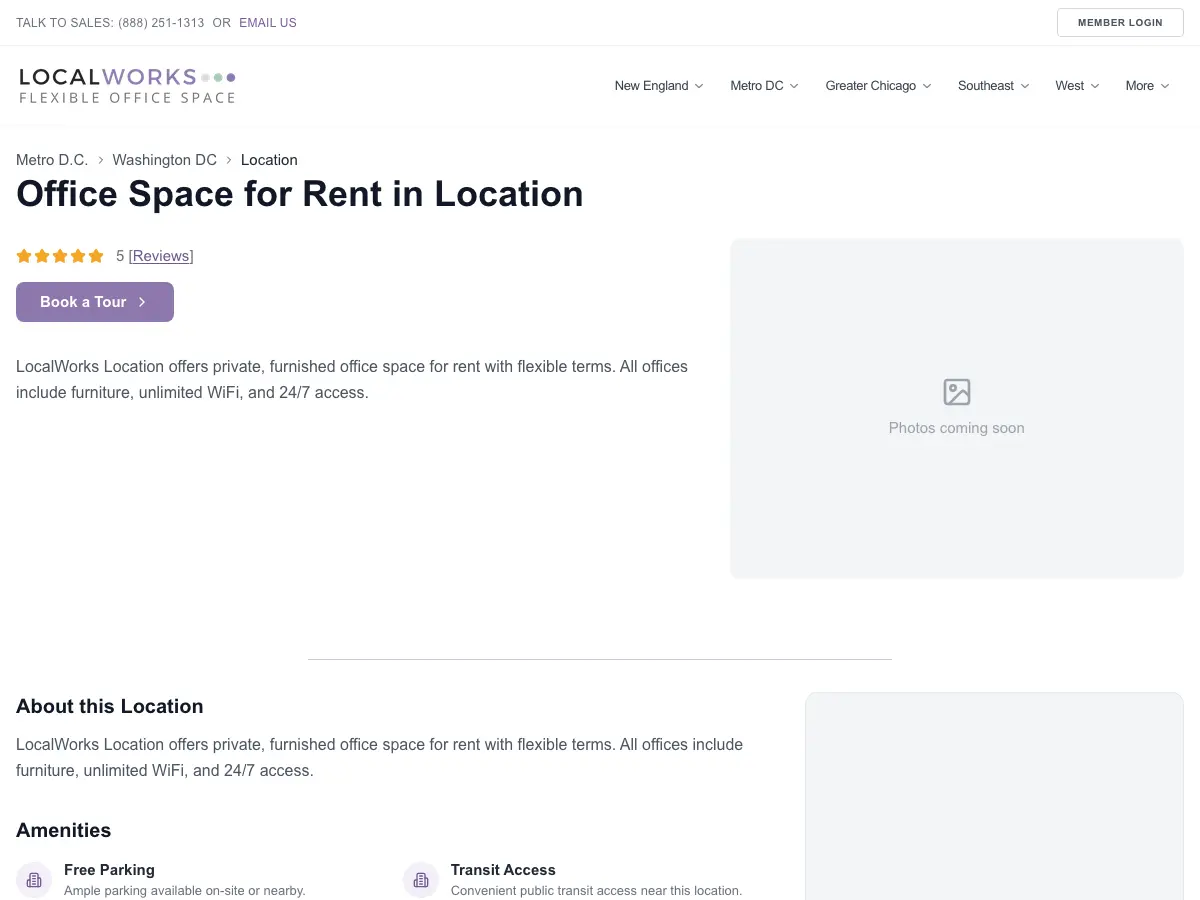Click the photo placeholder image icon

click(x=957, y=392)
